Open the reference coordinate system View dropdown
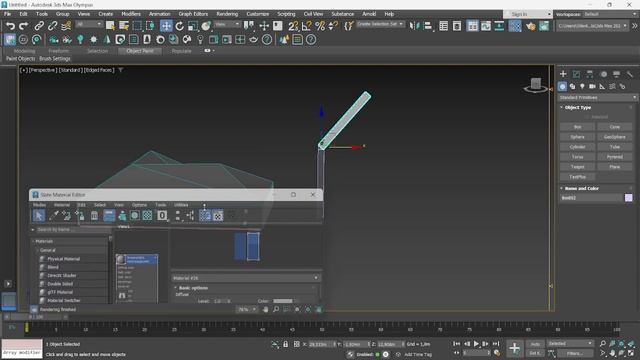This screenshot has width=640, height=360. tap(227, 24)
